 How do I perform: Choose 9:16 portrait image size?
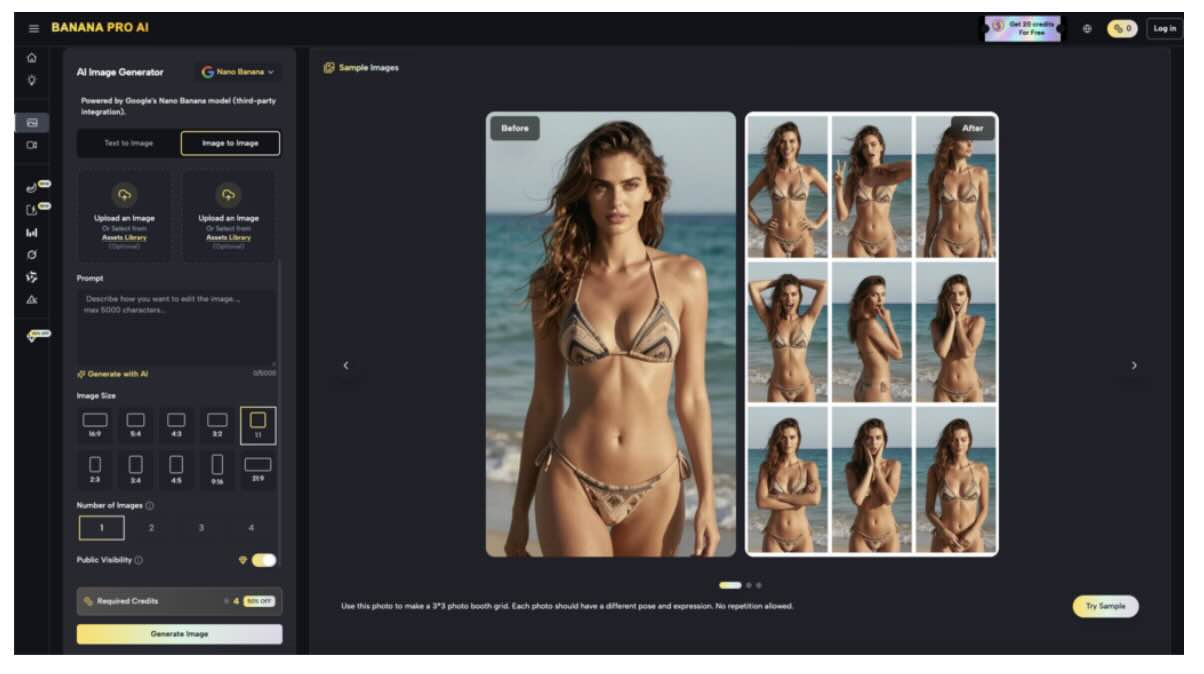(217, 469)
